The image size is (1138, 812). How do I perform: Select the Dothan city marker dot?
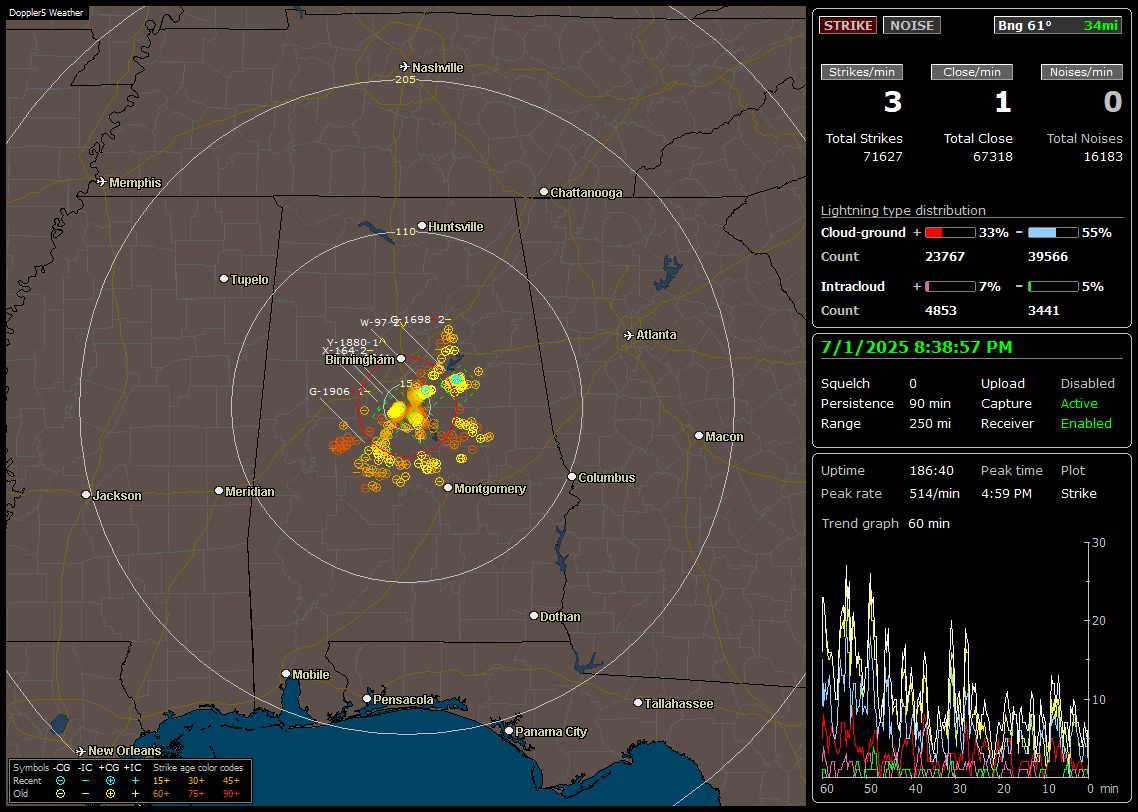coord(533,615)
